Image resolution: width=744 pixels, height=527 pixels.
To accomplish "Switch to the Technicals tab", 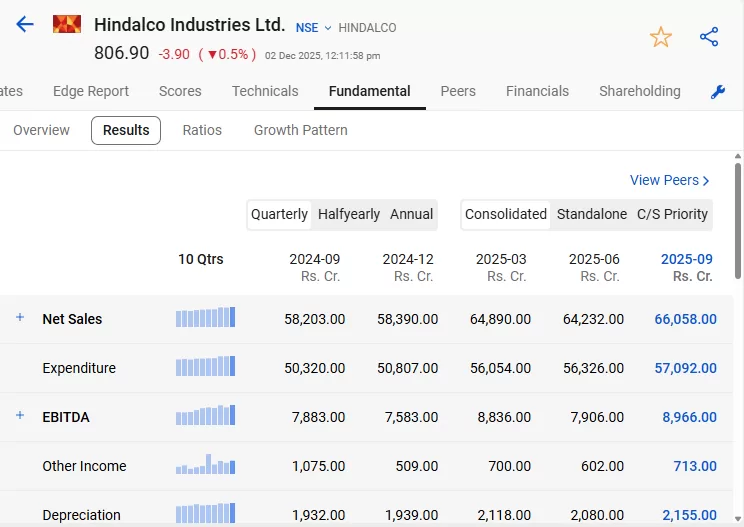I will point(265,91).
